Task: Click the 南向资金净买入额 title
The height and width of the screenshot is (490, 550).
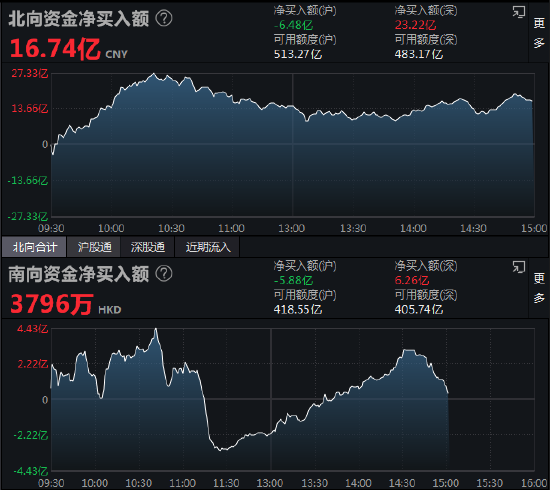Action: coord(79,274)
